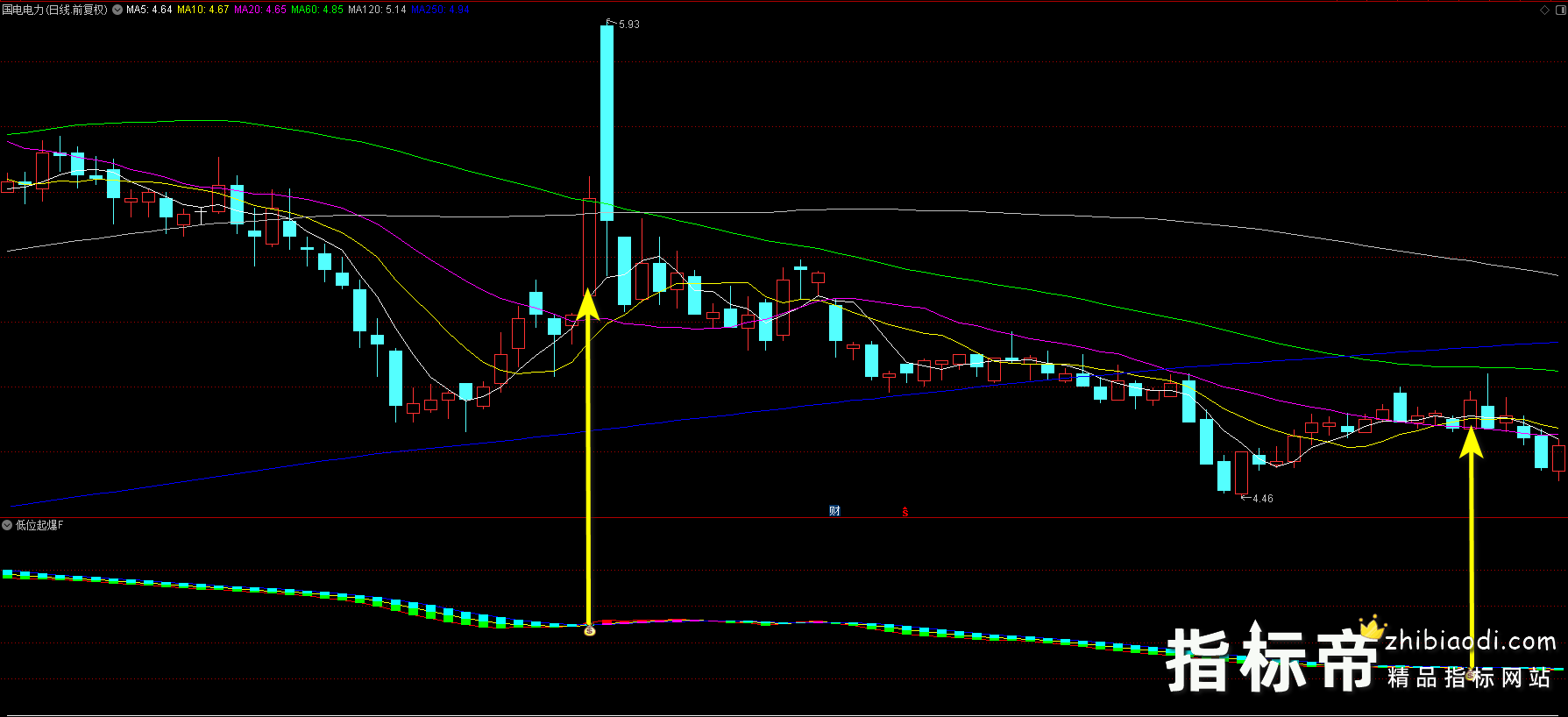Open the dropdown next to 国电电力 chart title
The image size is (1568, 717).
117,10
